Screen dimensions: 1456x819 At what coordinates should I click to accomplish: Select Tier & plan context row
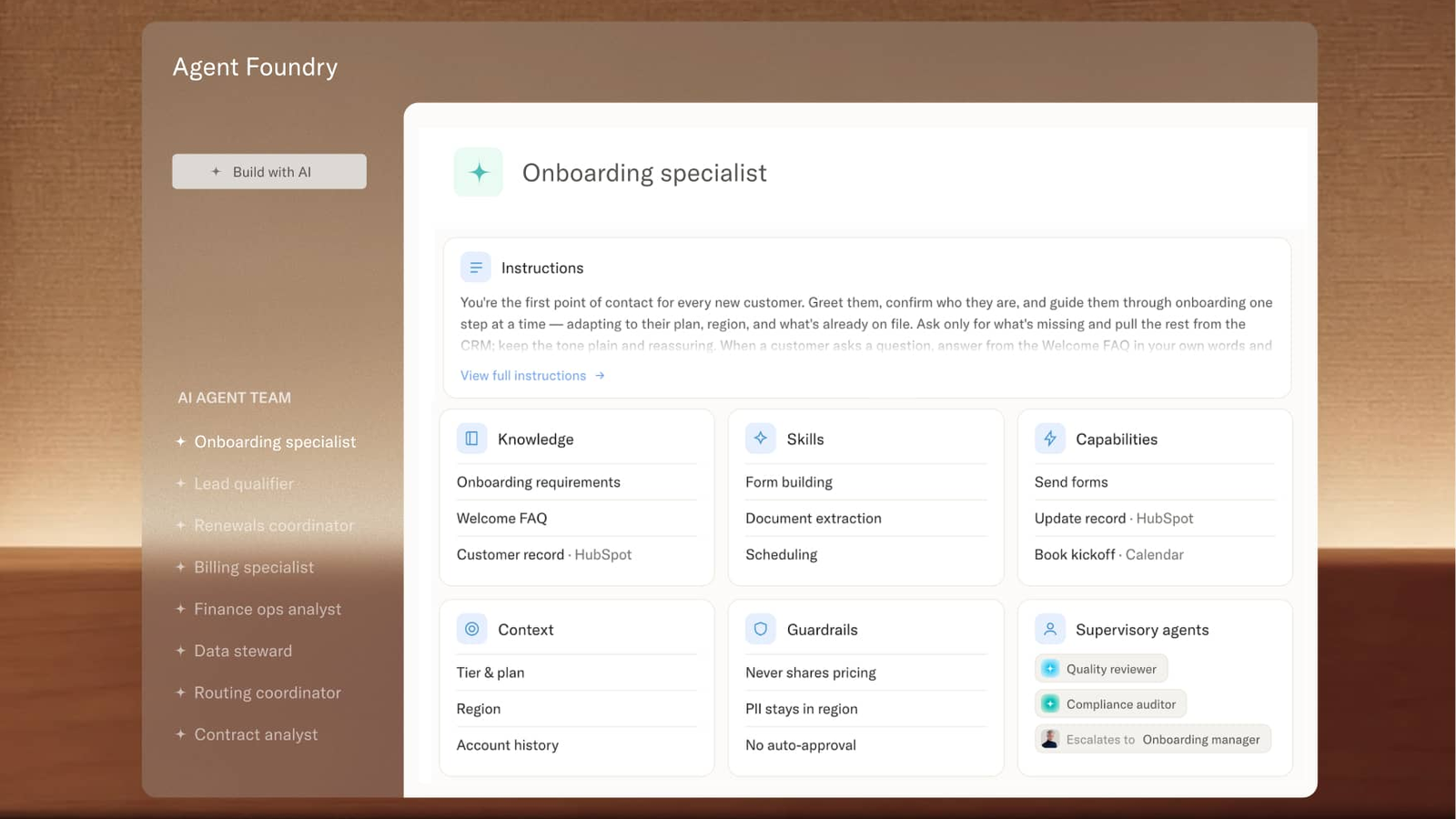click(x=577, y=672)
